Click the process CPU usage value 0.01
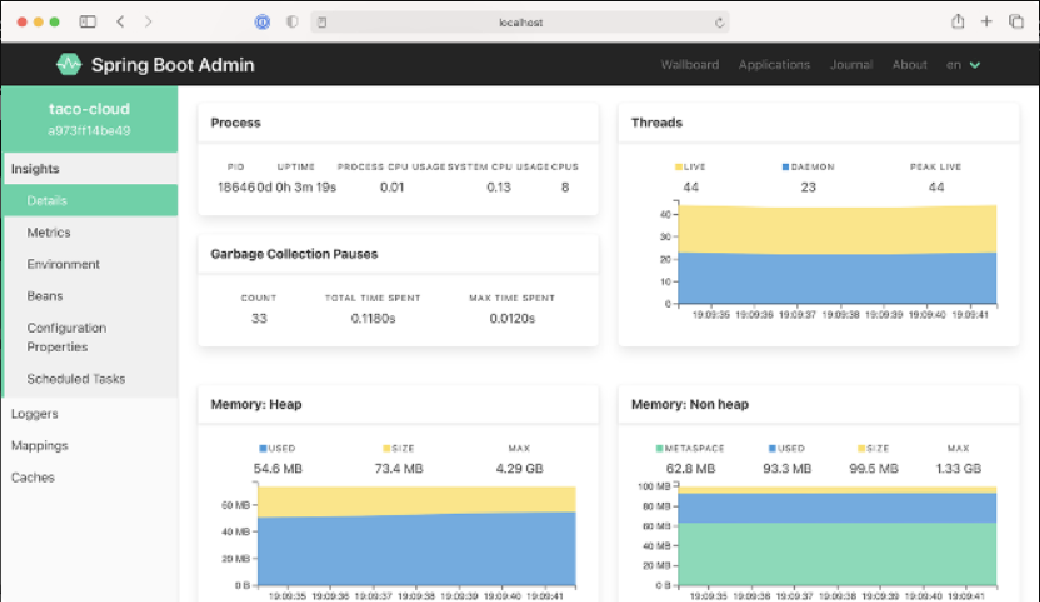This screenshot has height=602, width=1040. click(x=392, y=188)
